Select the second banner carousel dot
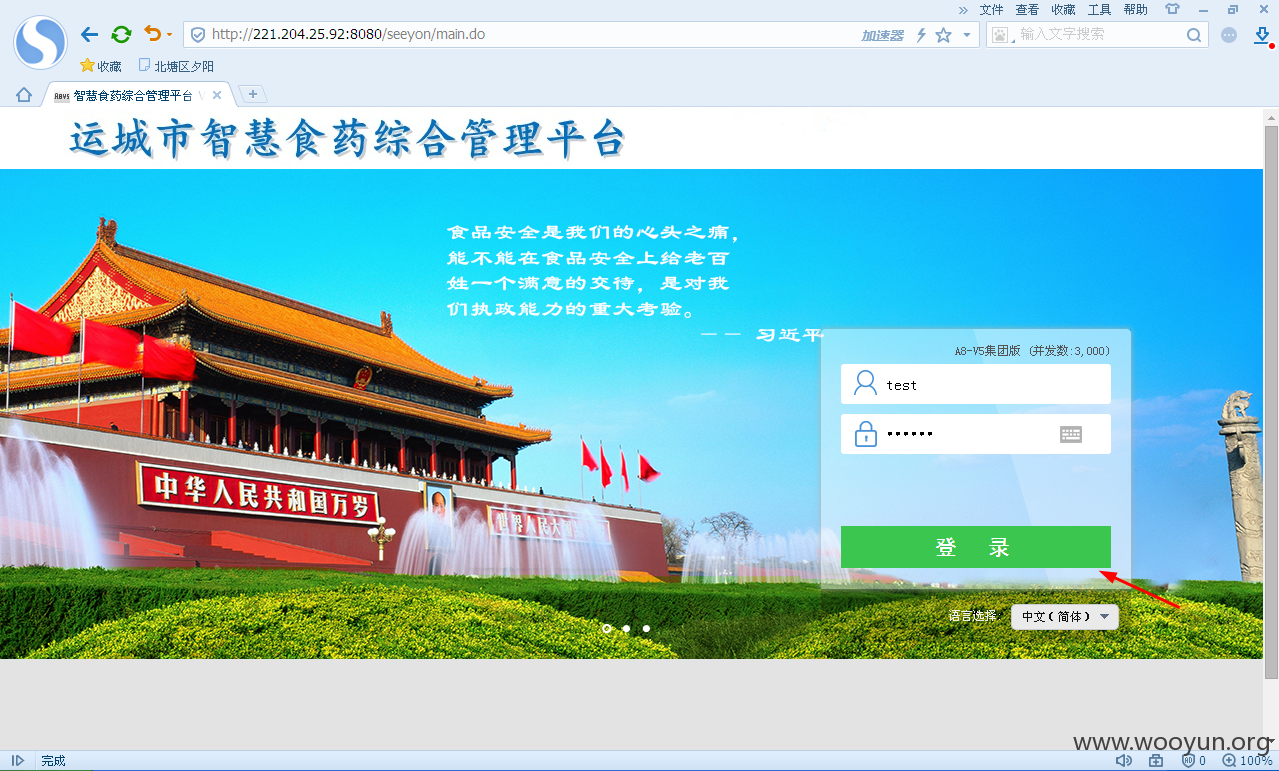This screenshot has height=771, width=1279. 626,628
